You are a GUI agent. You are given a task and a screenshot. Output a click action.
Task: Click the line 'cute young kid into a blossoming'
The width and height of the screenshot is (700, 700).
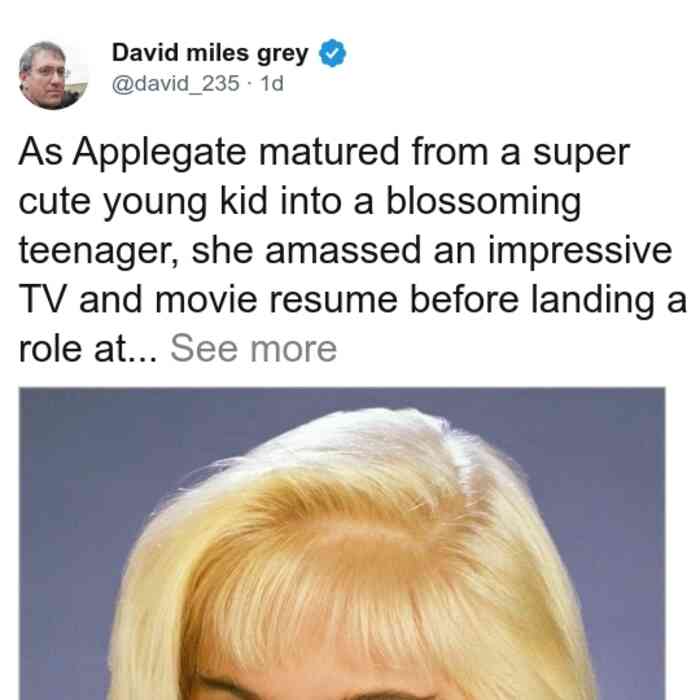coord(300,203)
